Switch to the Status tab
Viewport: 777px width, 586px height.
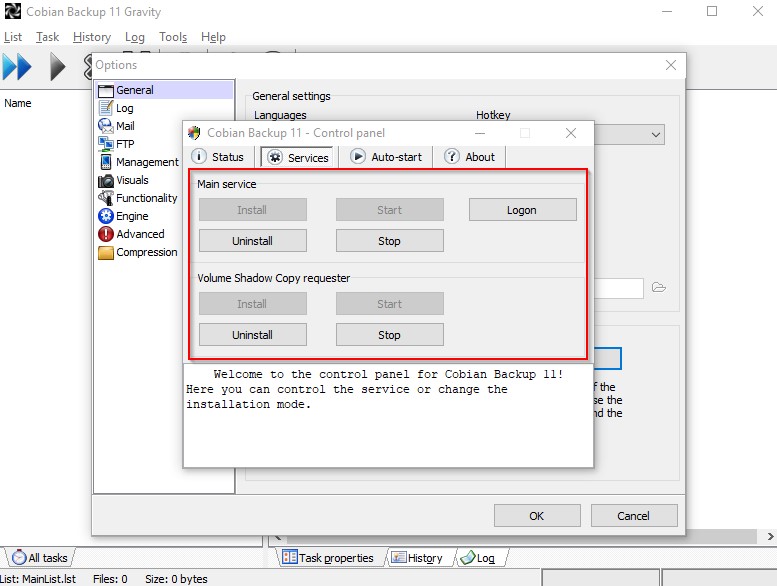pos(218,157)
